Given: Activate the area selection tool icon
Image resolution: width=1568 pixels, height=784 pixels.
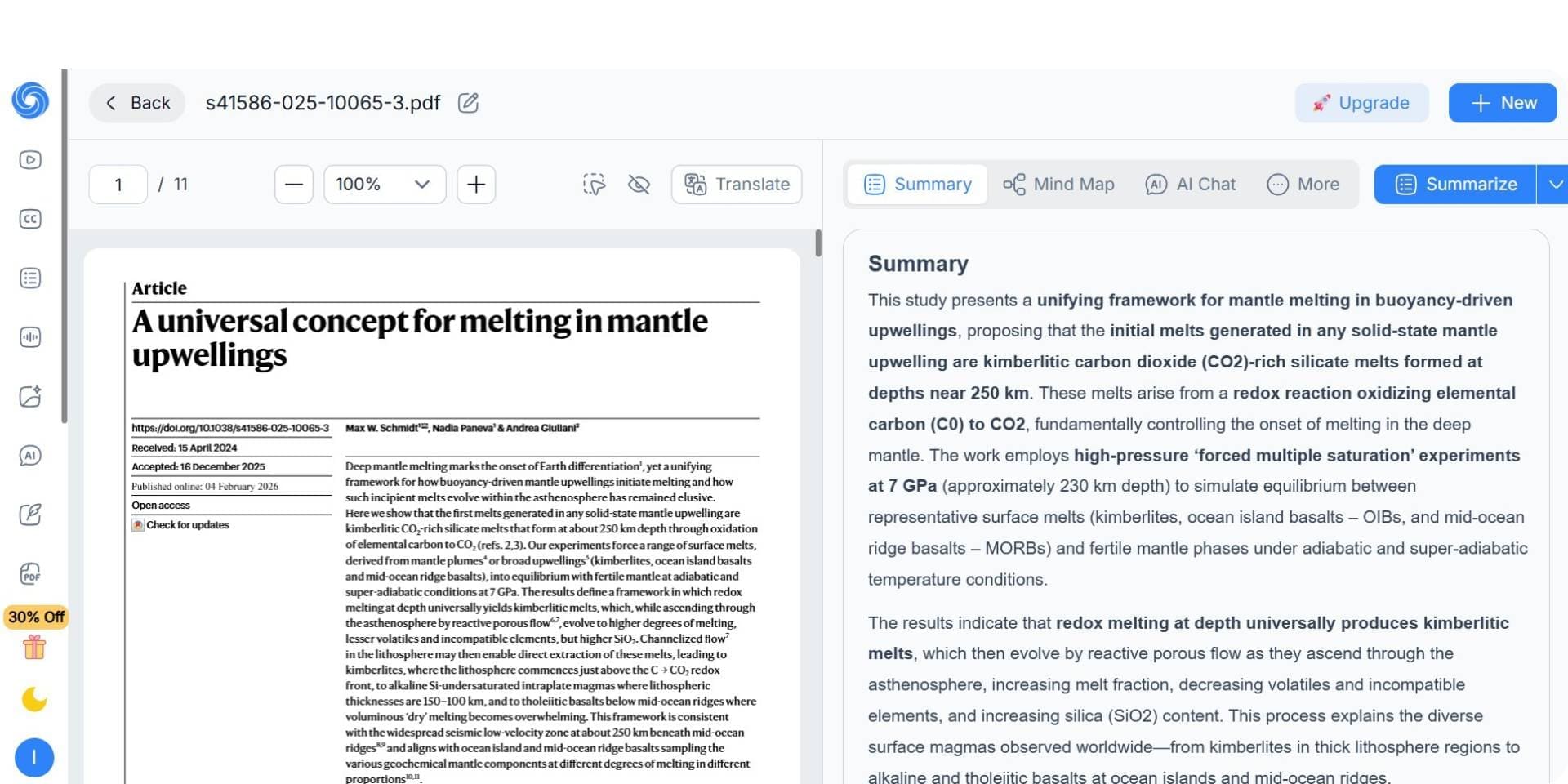Looking at the screenshot, I should pyautogui.click(x=594, y=185).
